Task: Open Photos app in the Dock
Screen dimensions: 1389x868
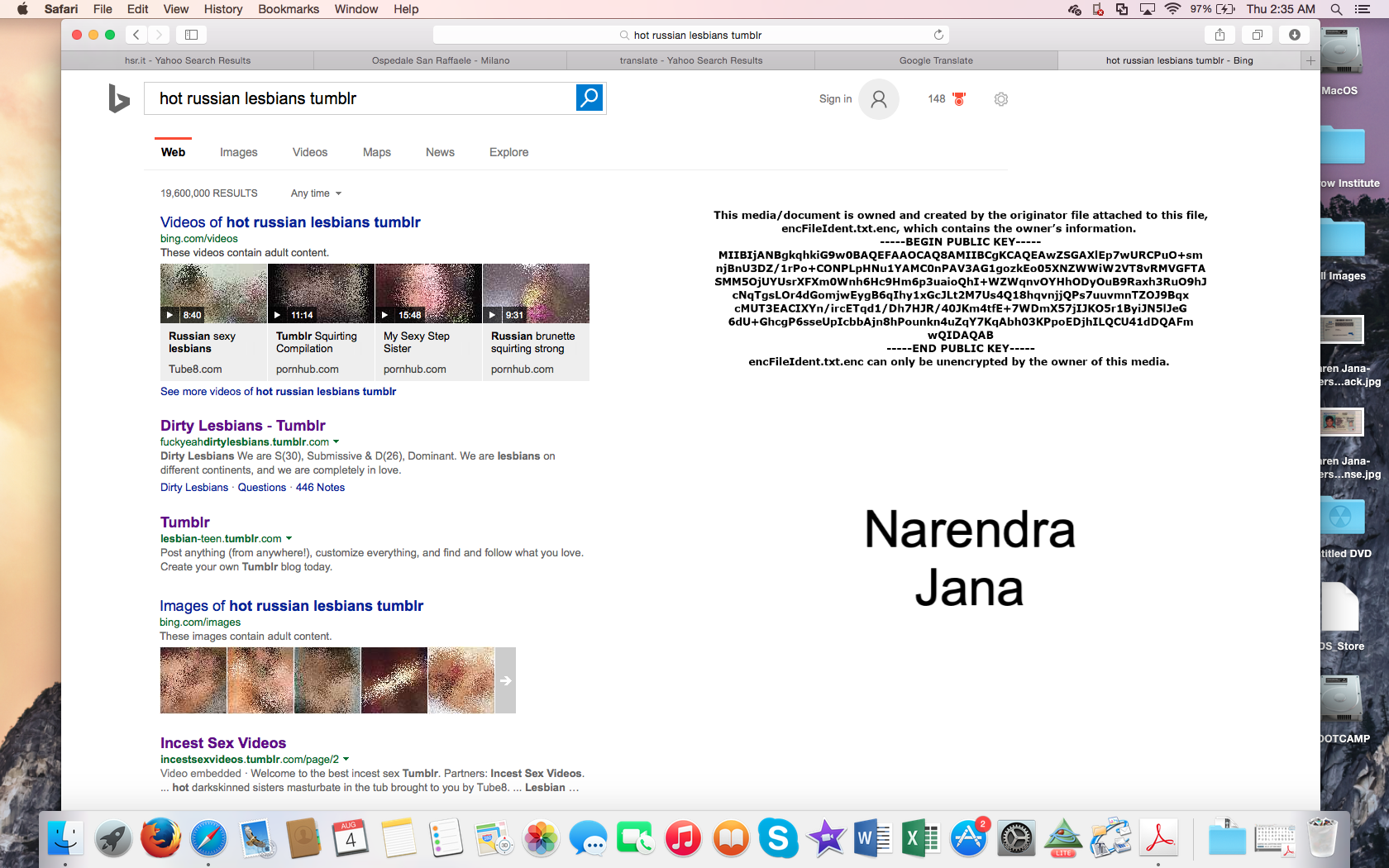Action: tap(541, 838)
